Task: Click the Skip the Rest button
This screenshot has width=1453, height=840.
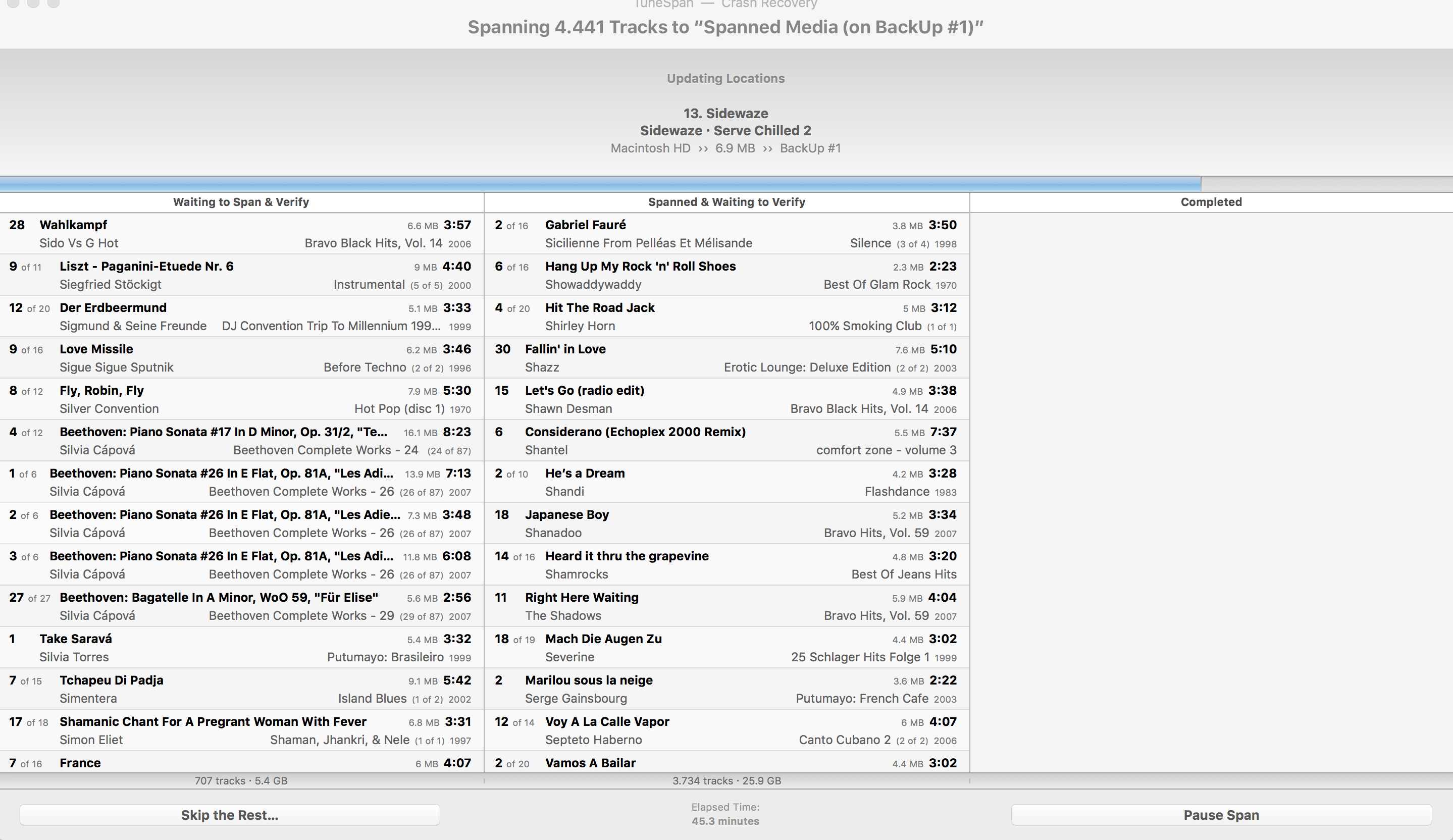Action: point(230,815)
